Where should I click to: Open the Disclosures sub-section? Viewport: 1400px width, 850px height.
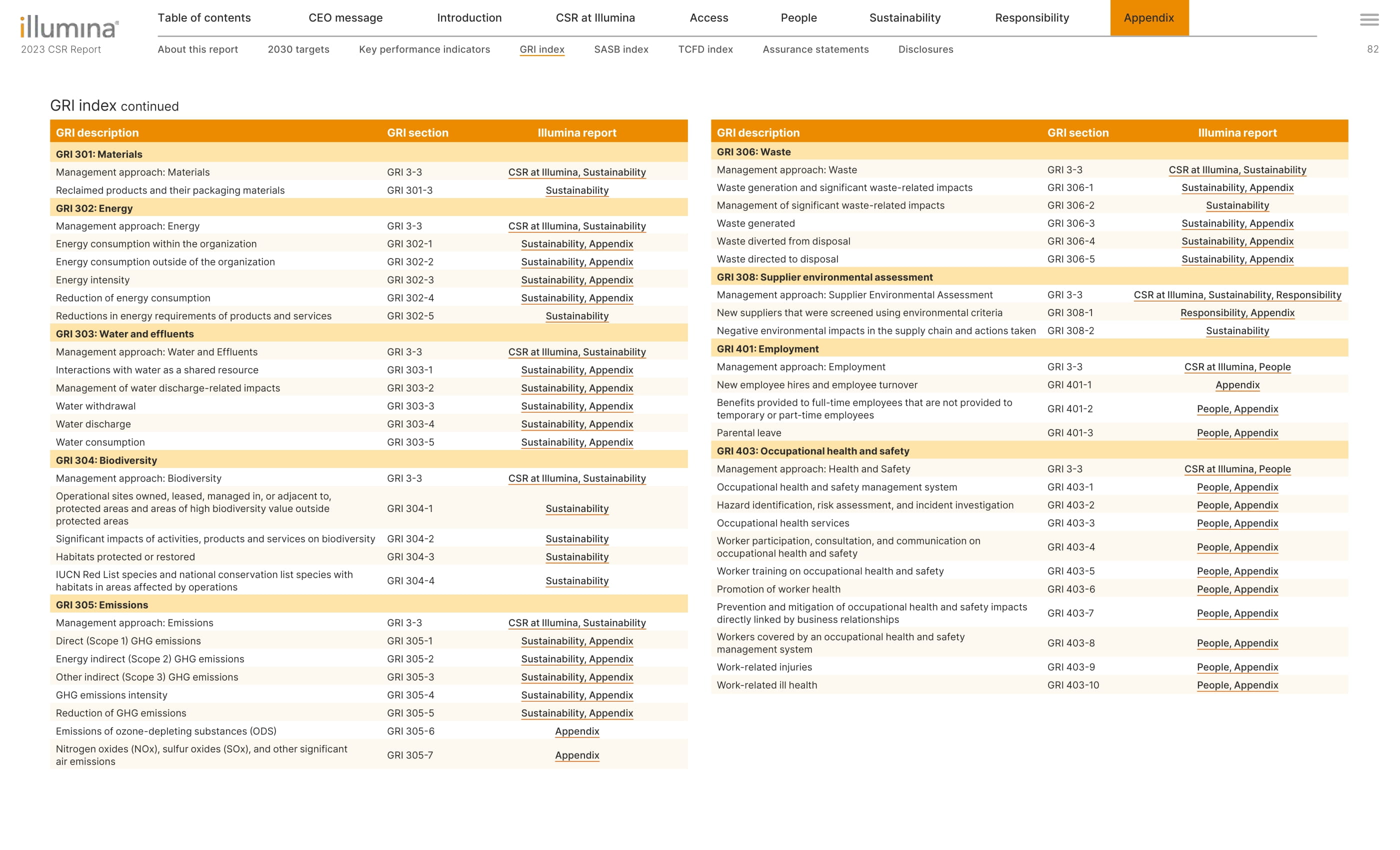(925, 49)
